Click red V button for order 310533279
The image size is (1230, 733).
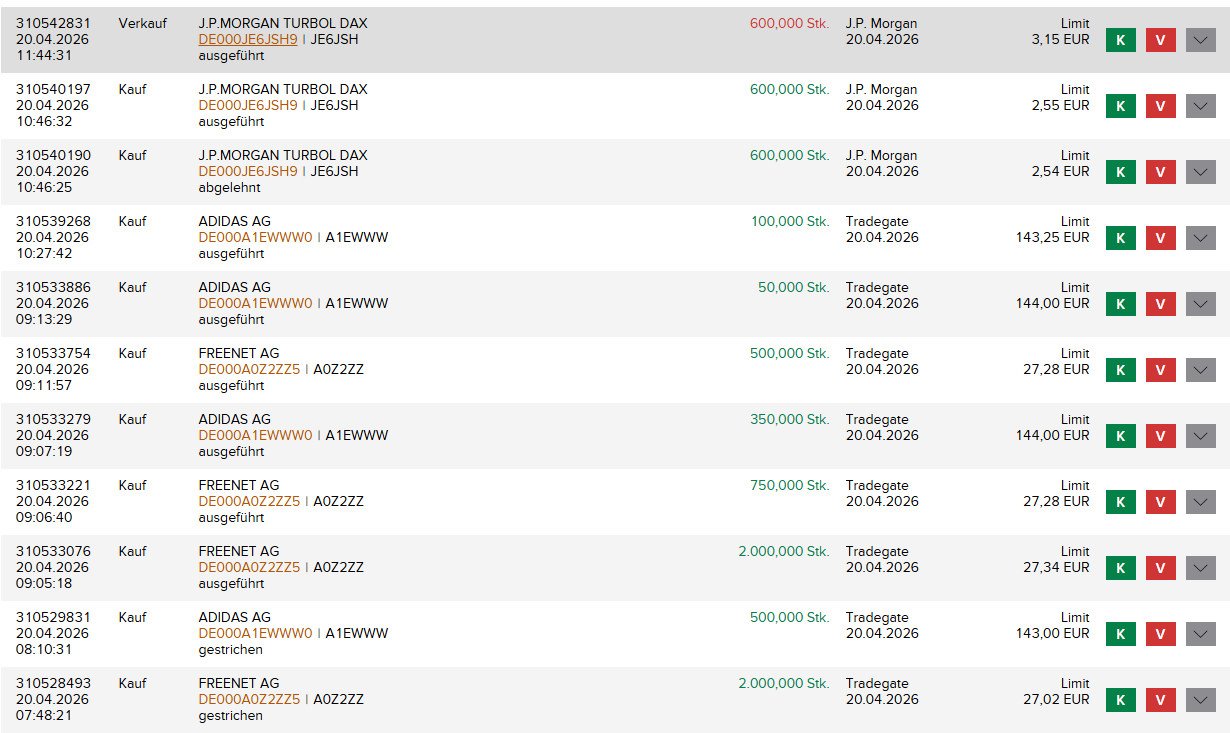(1160, 436)
